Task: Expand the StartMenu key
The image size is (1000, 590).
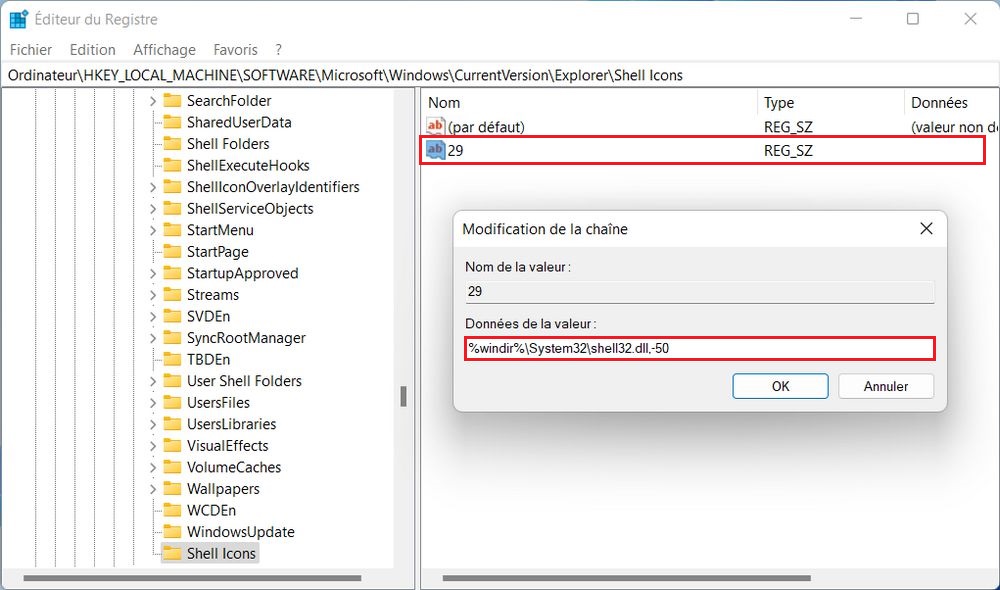Action: pyautogui.click(x=152, y=230)
